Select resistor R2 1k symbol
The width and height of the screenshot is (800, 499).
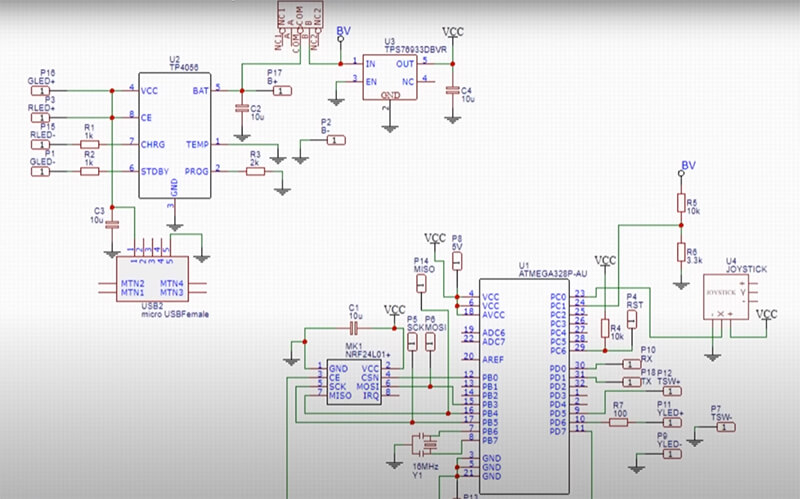tap(90, 171)
